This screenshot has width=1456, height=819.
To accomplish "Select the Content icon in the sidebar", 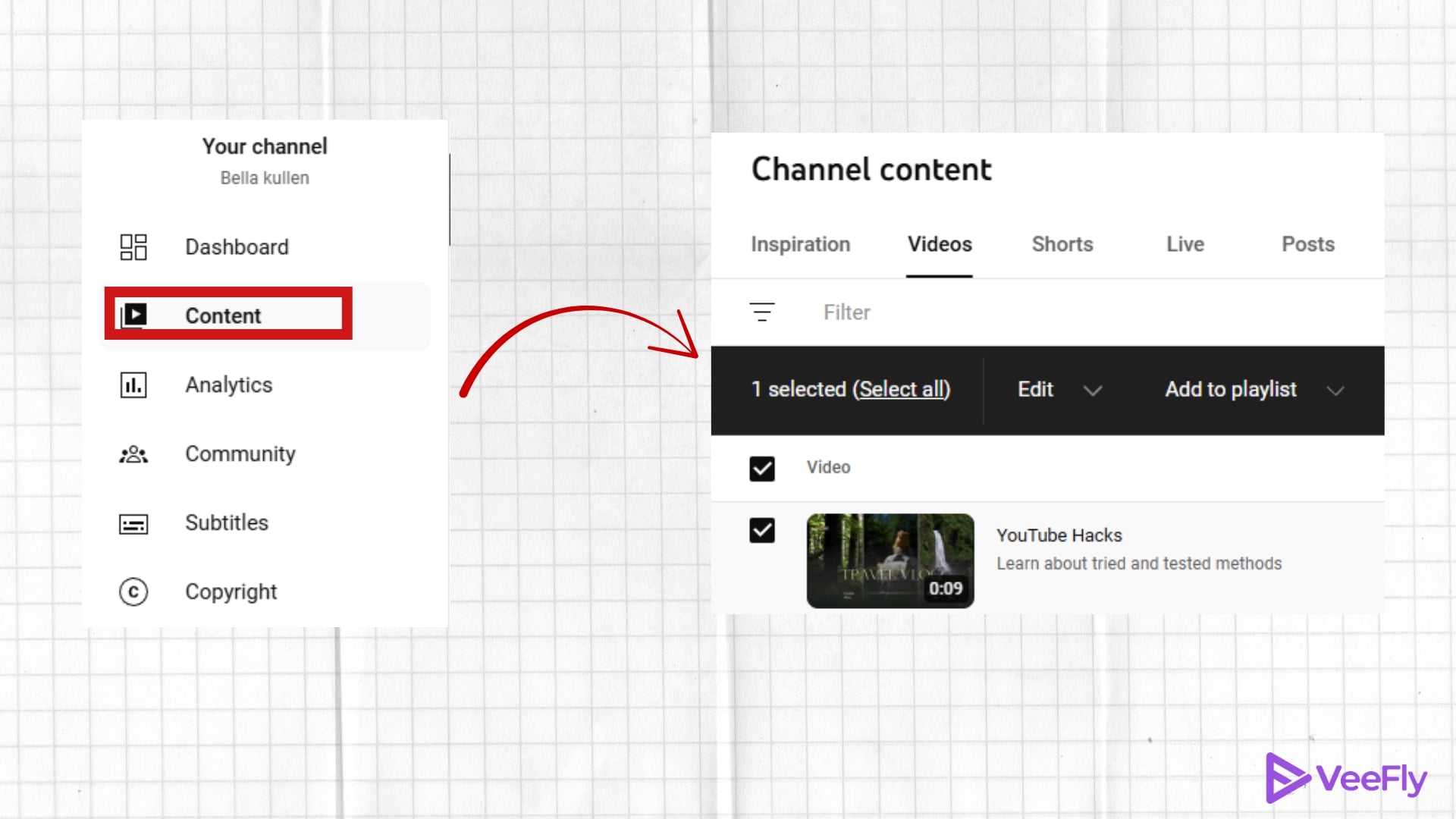I will point(134,315).
